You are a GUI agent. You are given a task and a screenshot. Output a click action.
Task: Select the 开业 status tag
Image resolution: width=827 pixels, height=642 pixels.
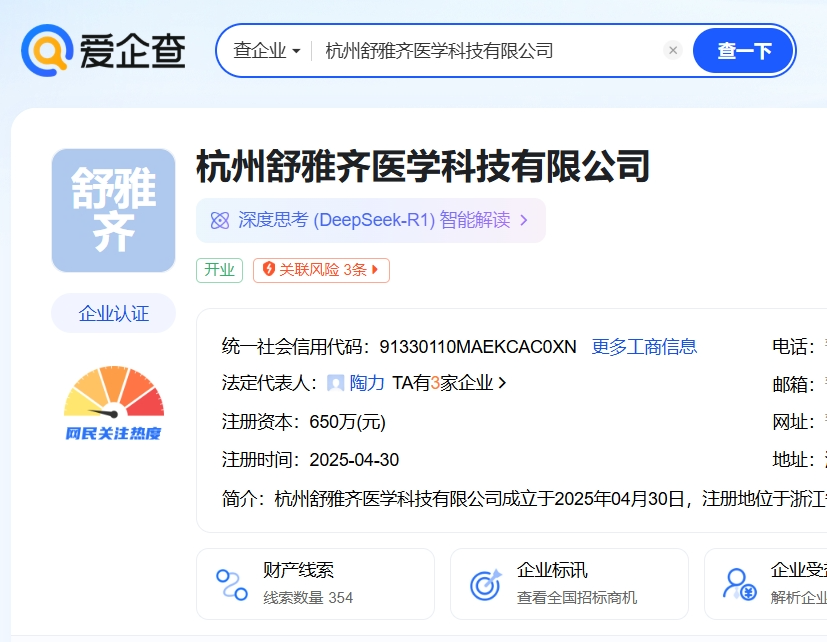[x=219, y=270]
